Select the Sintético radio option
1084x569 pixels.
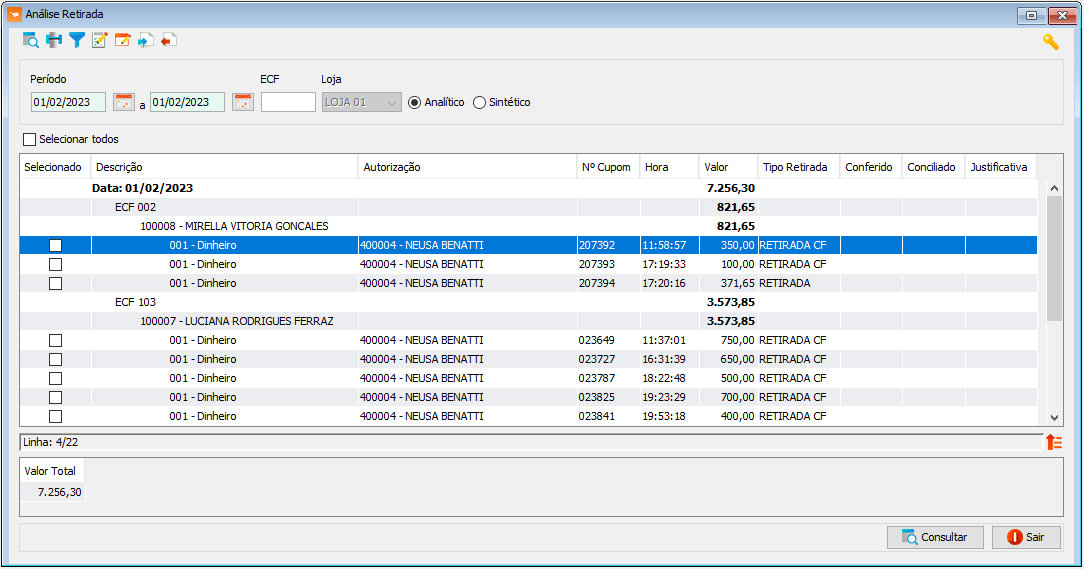480,102
